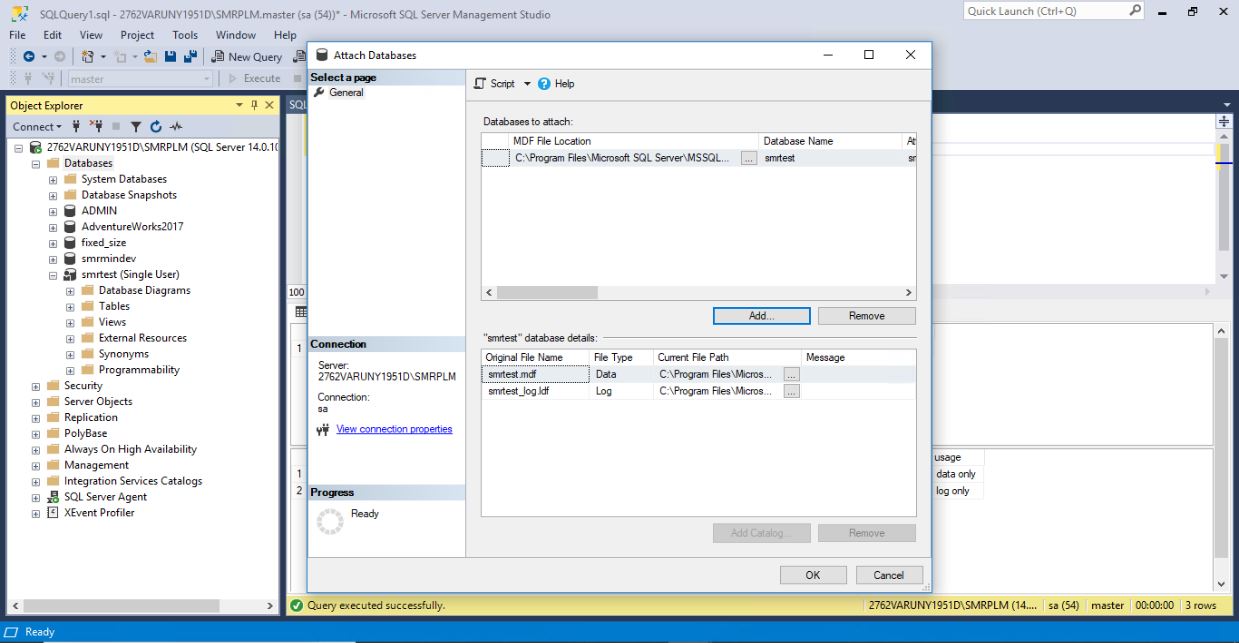Screen dimensions: 1239x643
Task: Click the Filter funnel icon
Action: (136, 127)
